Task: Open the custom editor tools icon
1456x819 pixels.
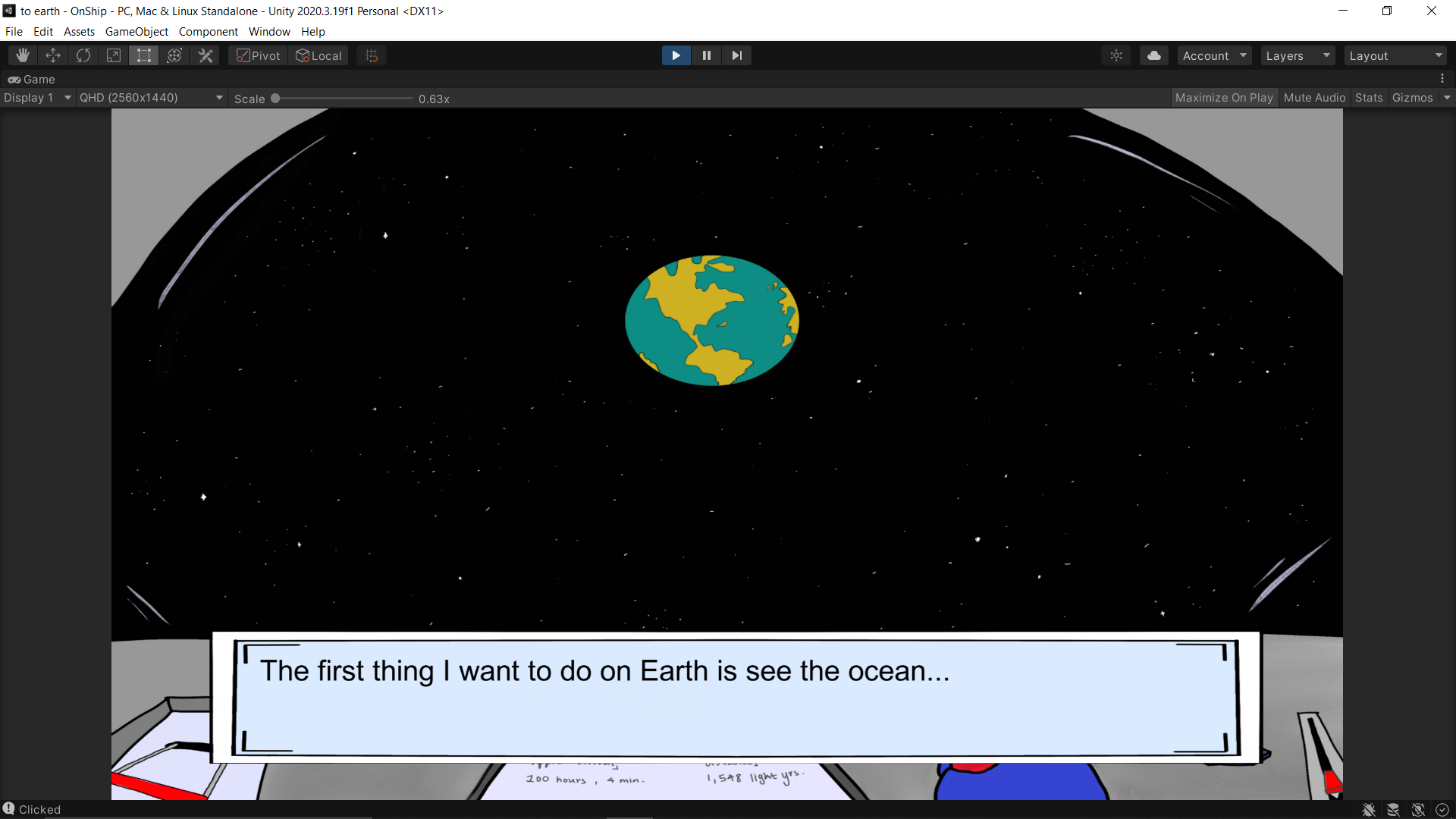Action: click(x=206, y=55)
